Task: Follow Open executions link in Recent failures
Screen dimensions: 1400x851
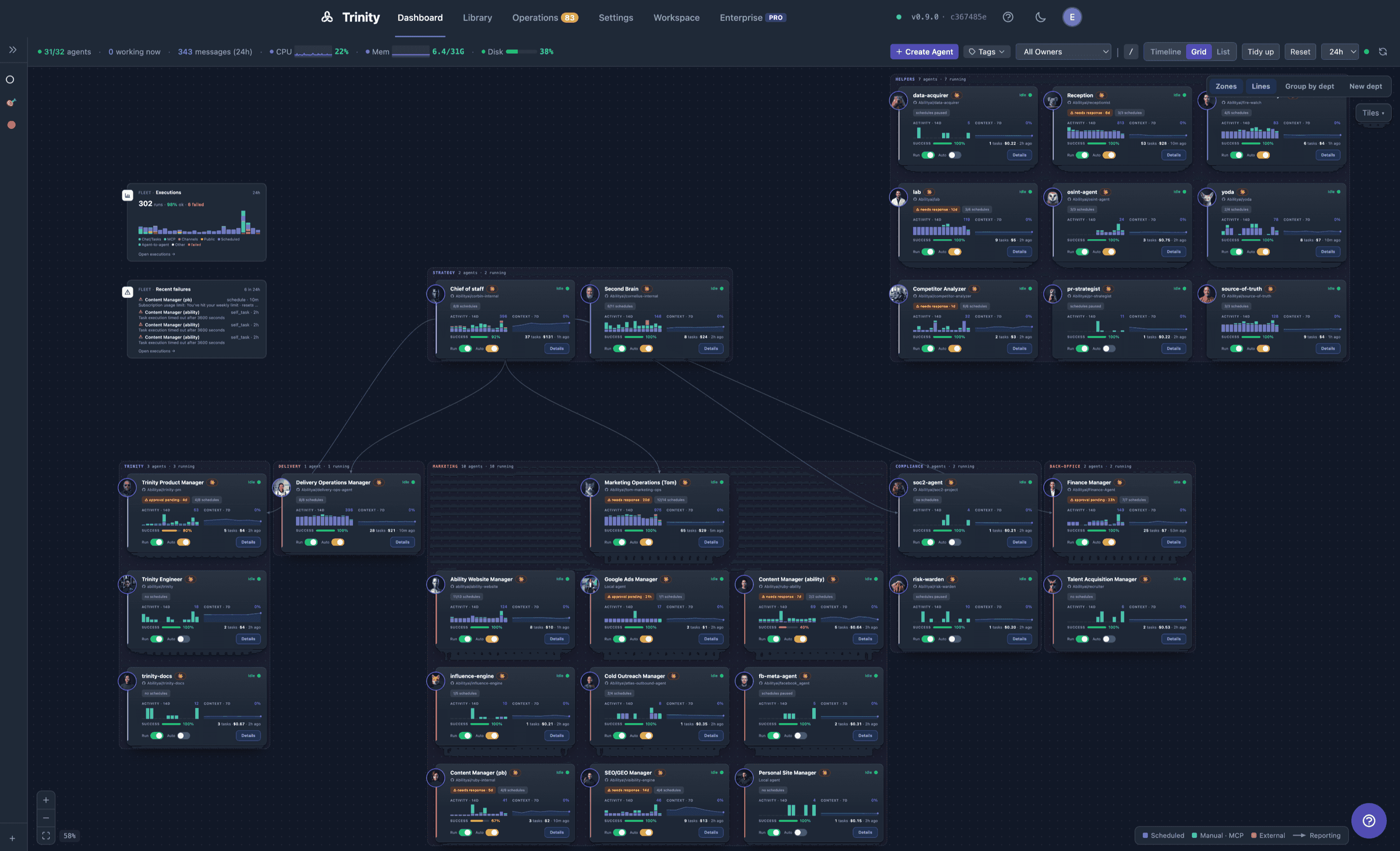Action: 156,351
